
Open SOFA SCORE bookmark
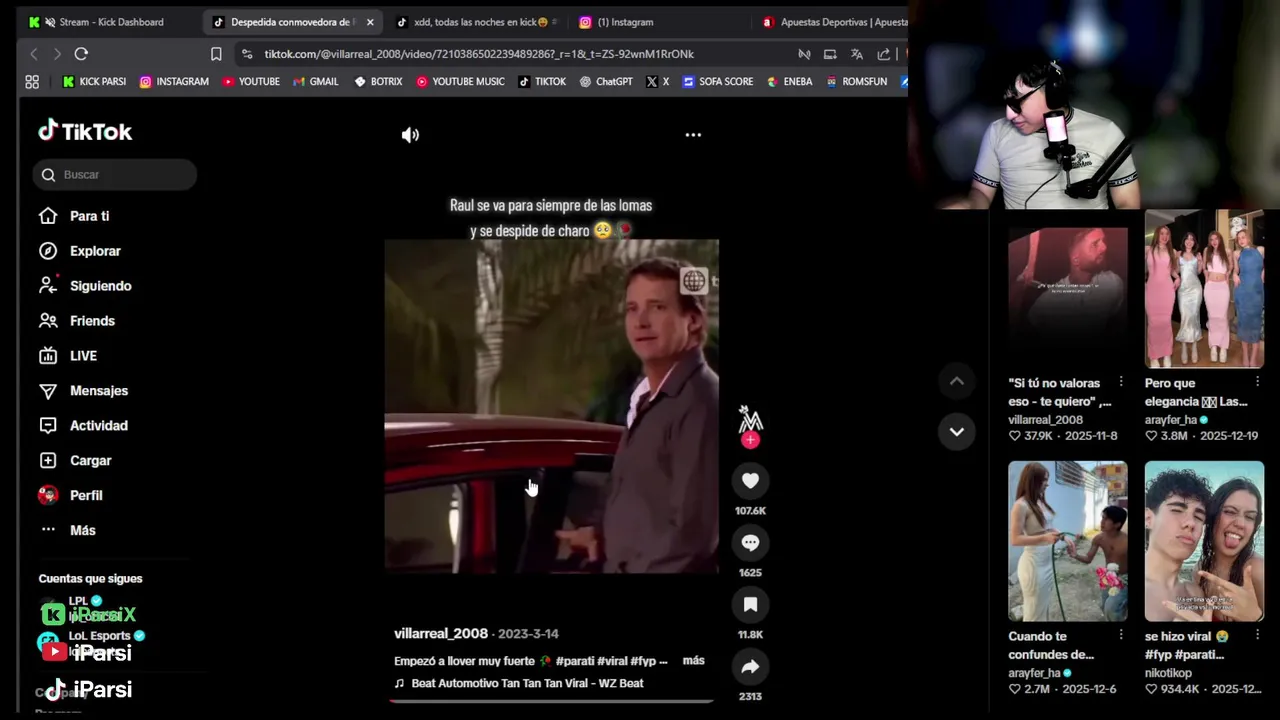click(718, 82)
